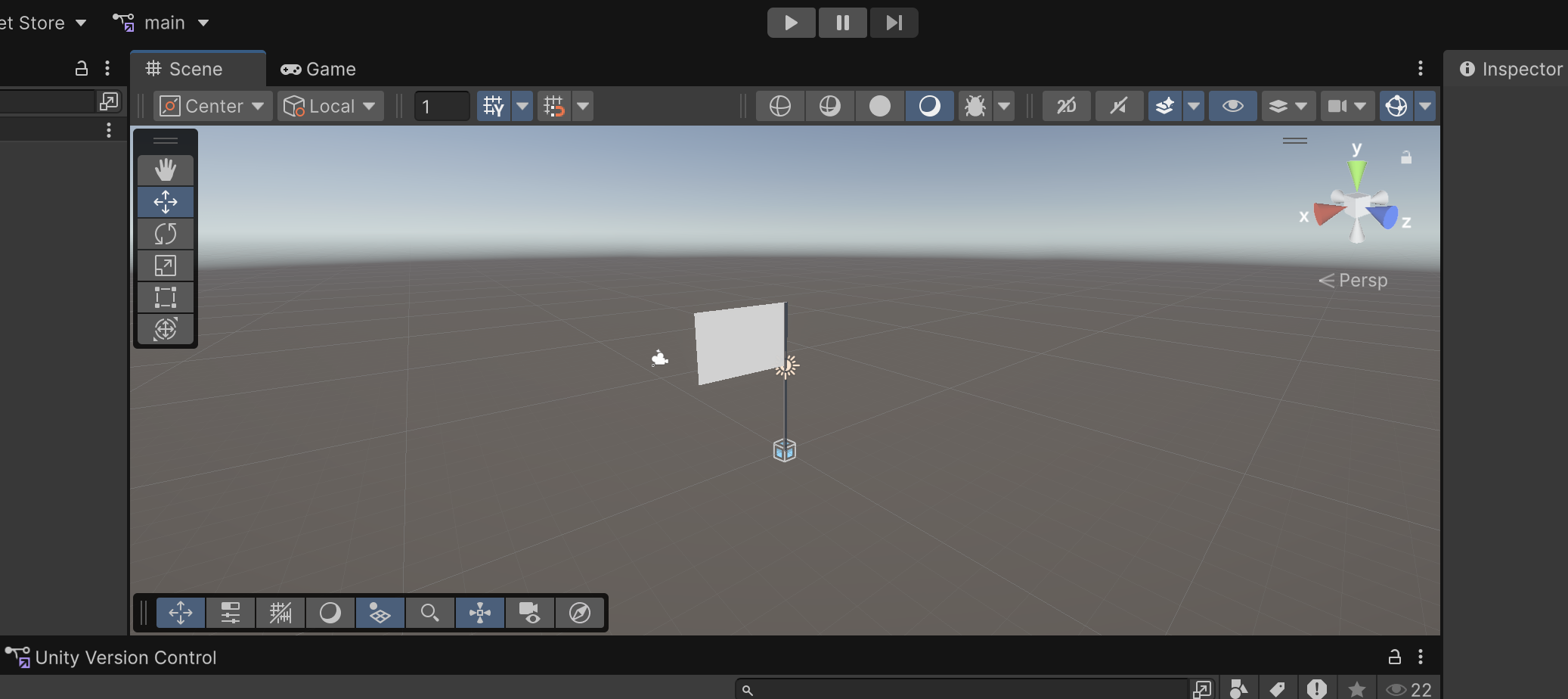
Task: Select the Rotate tool
Action: 166,234
